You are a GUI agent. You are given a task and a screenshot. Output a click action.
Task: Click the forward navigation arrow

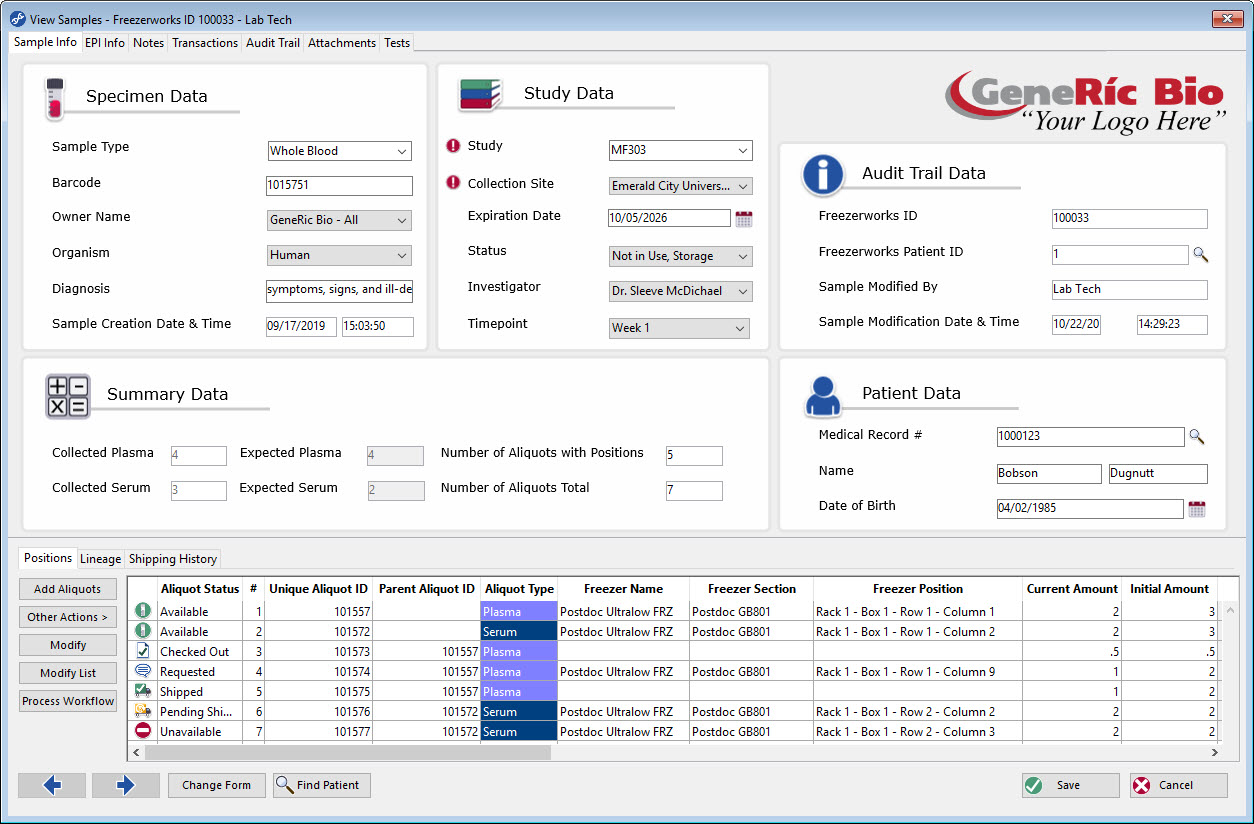125,785
